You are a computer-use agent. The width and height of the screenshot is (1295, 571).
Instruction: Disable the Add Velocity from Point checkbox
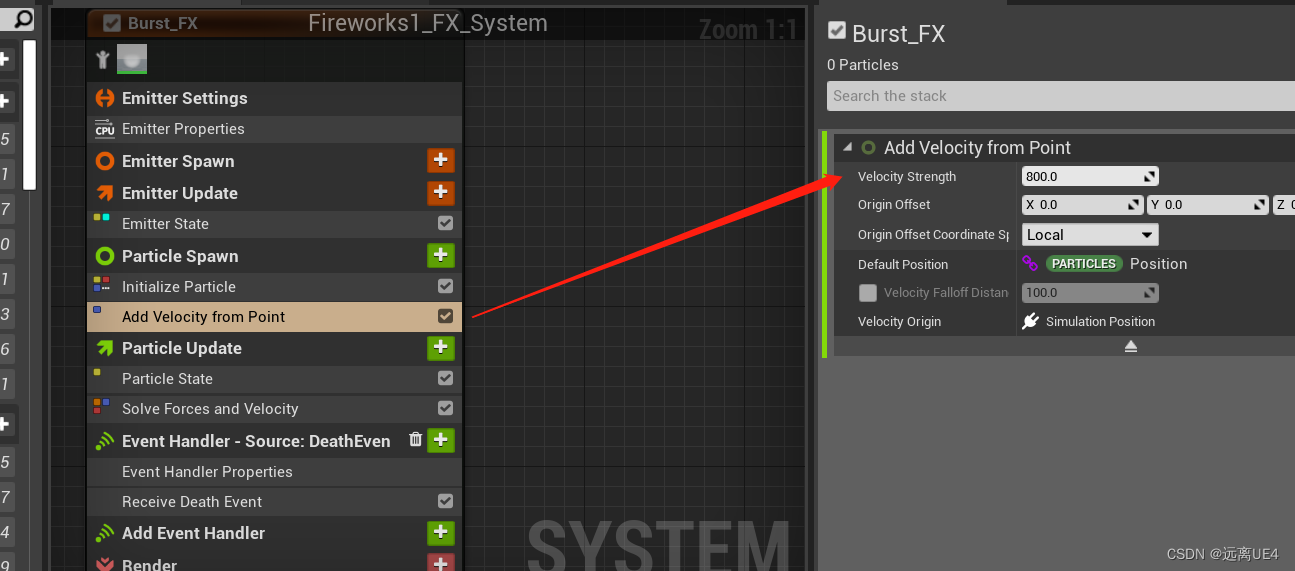click(445, 316)
